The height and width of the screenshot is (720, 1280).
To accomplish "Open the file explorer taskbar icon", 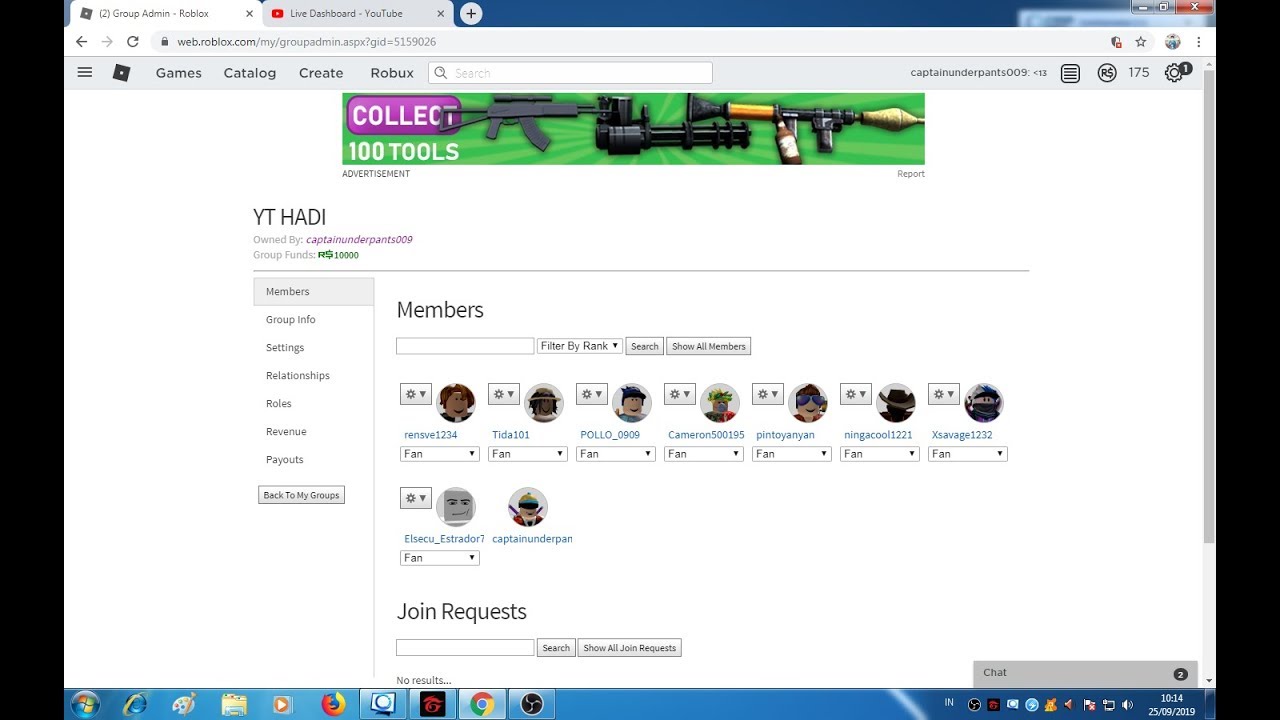I will (233, 704).
